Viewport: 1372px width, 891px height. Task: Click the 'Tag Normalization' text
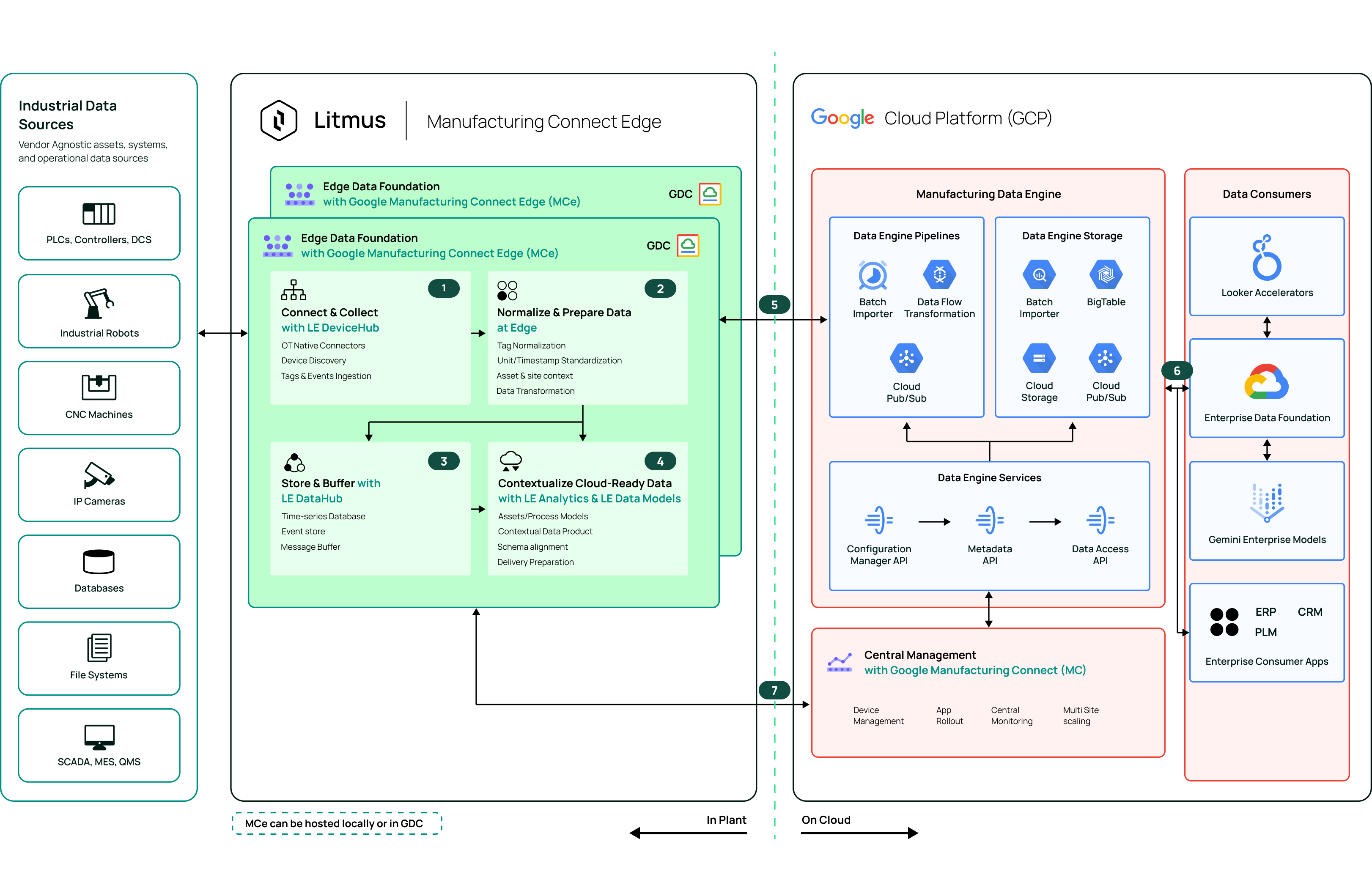tap(531, 345)
